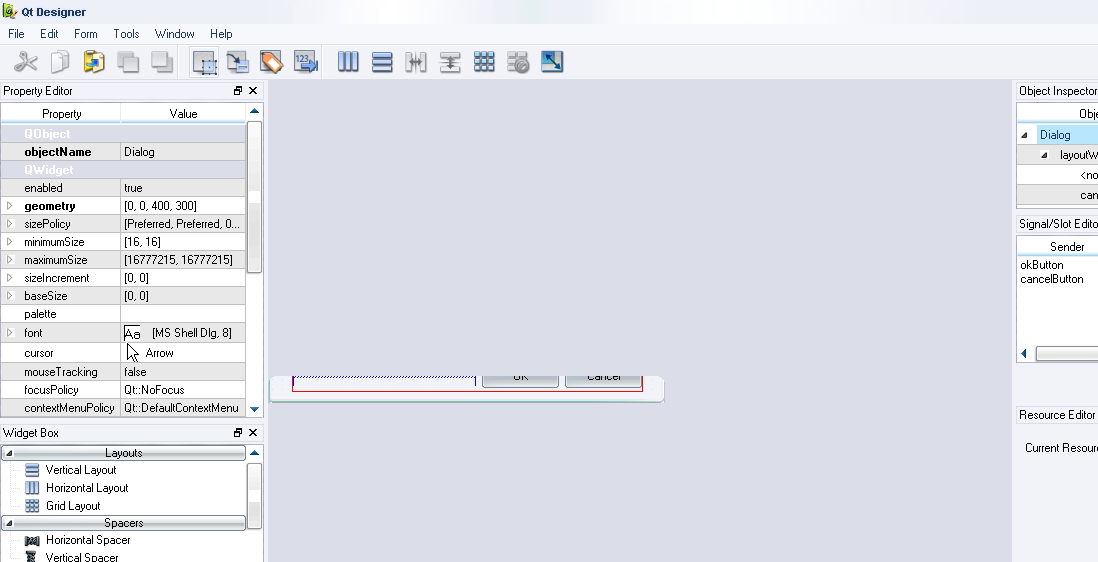Collapse the Layouts category in Widget Box
Image resolution: width=1098 pixels, height=562 pixels.
[x=9, y=454]
